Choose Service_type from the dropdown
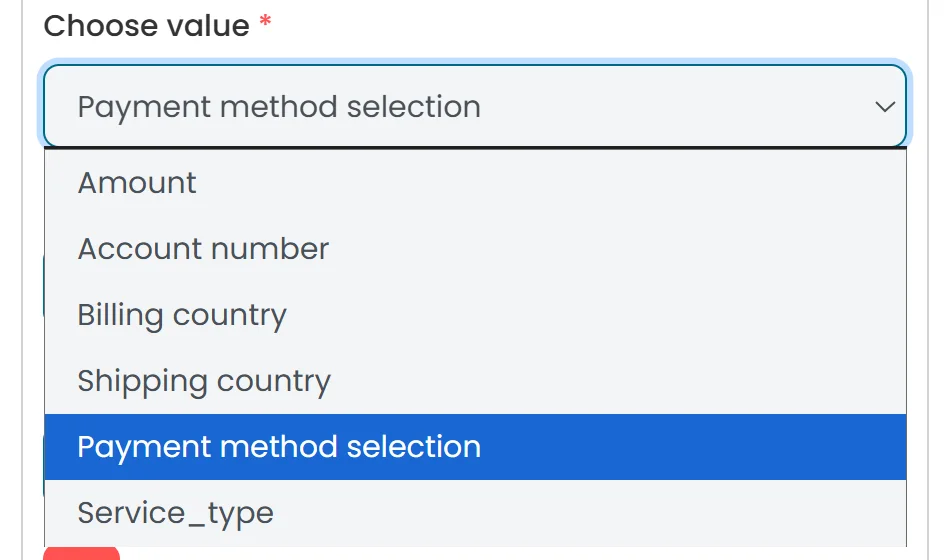The image size is (947, 560). [175, 513]
